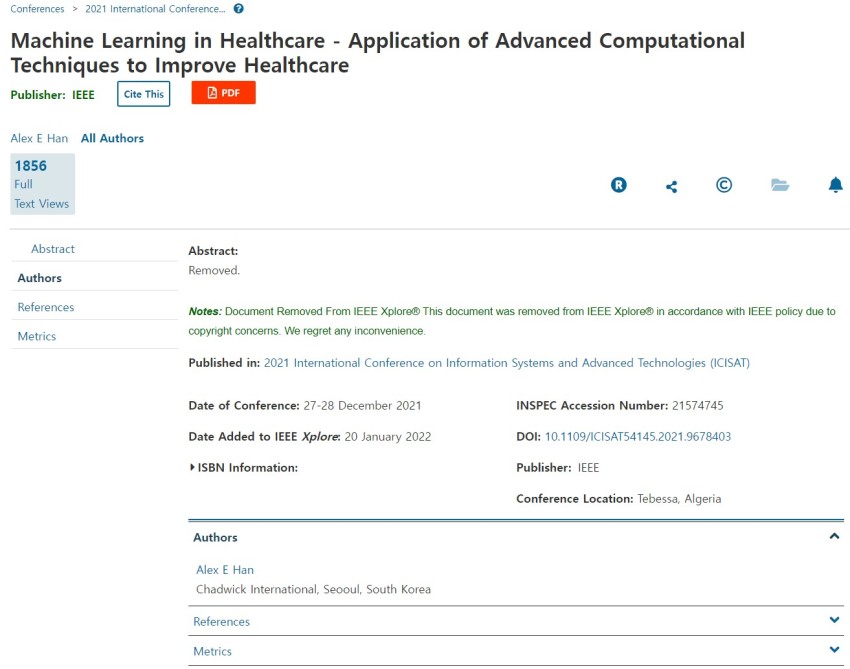Click the Authors section header label
Image resolution: width=850 pixels, height=669 pixels.
pos(215,537)
